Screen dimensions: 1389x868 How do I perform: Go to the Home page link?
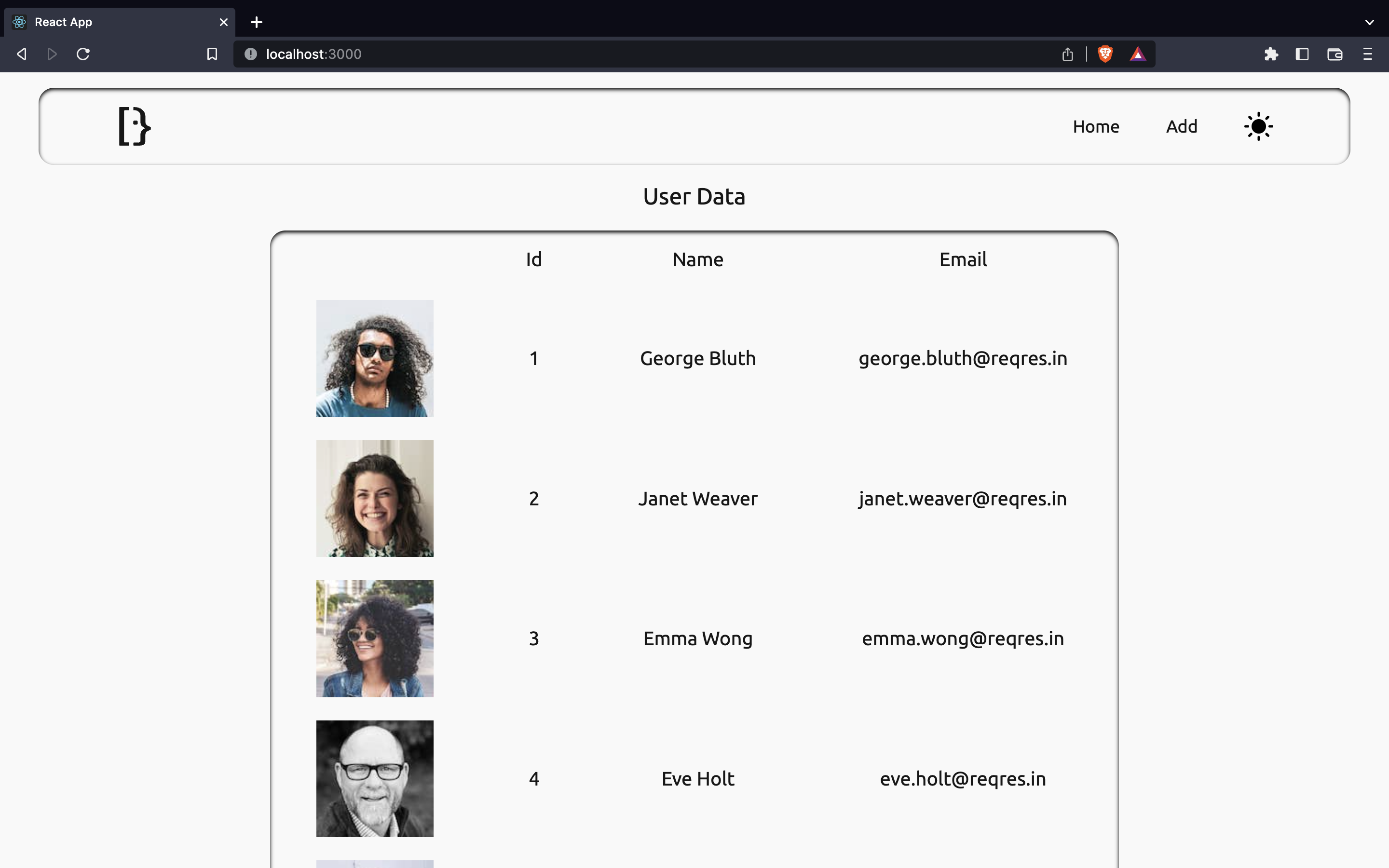1095,126
